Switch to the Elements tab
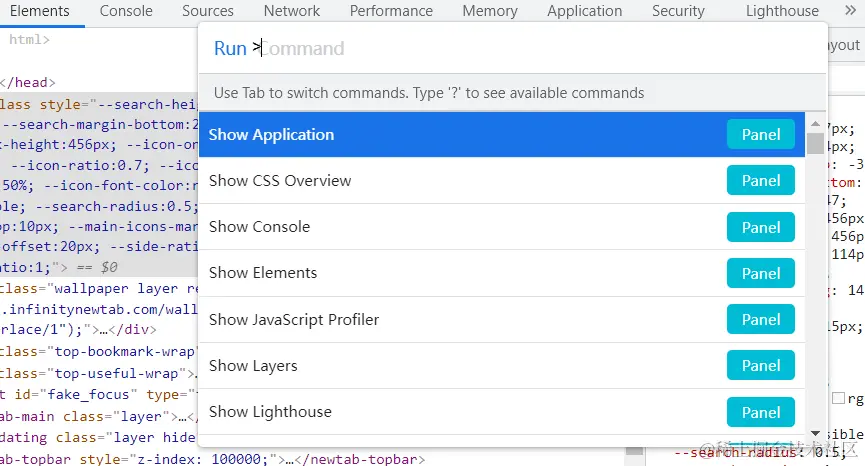This screenshot has width=865, height=466. pos(39,11)
